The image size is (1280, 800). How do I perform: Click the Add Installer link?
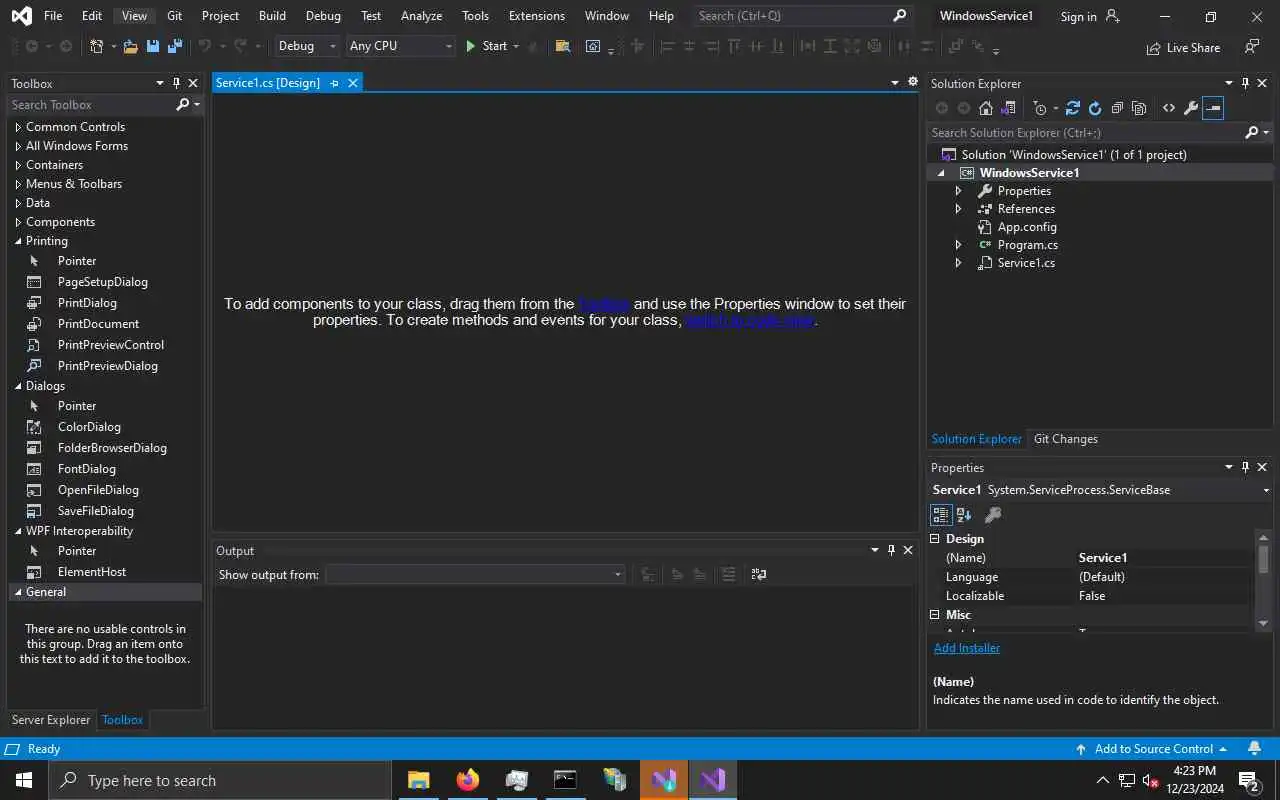pyautogui.click(x=967, y=648)
